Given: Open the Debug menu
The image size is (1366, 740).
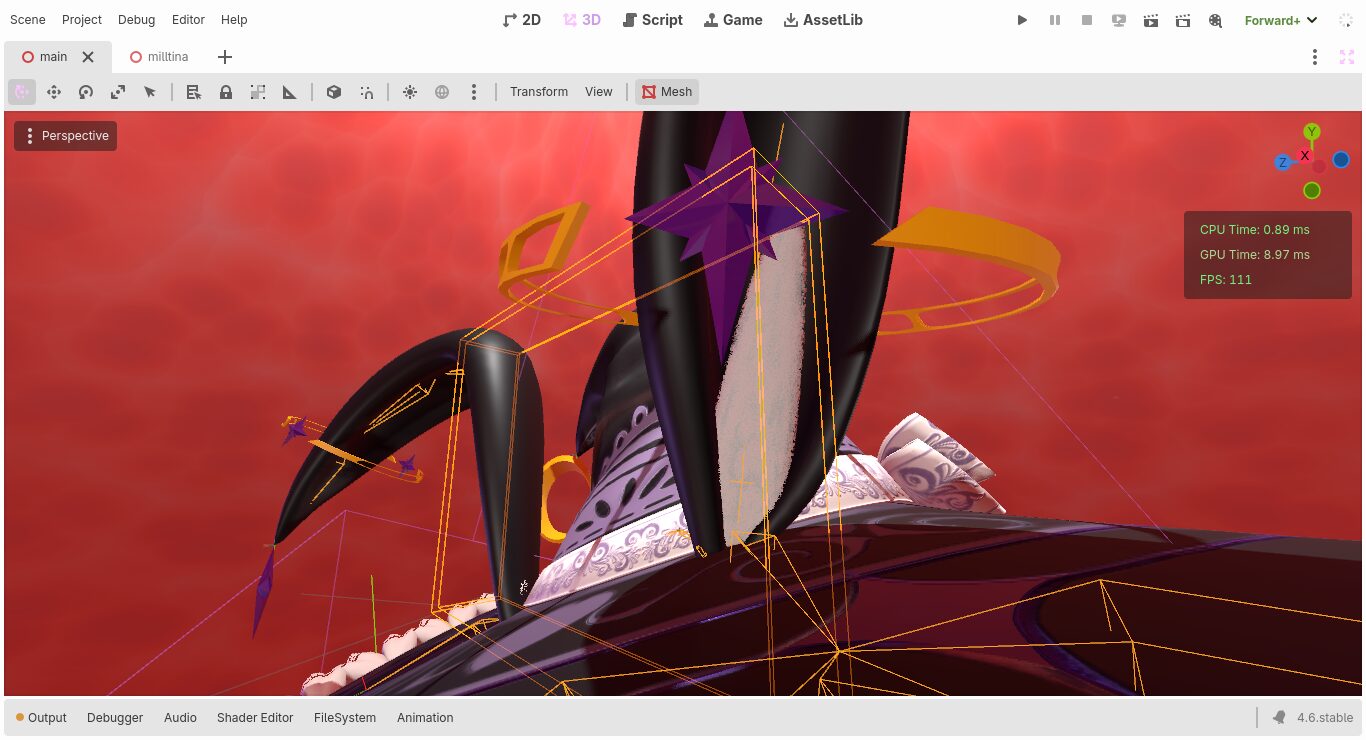Looking at the screenshot, I should click(137, 20).
